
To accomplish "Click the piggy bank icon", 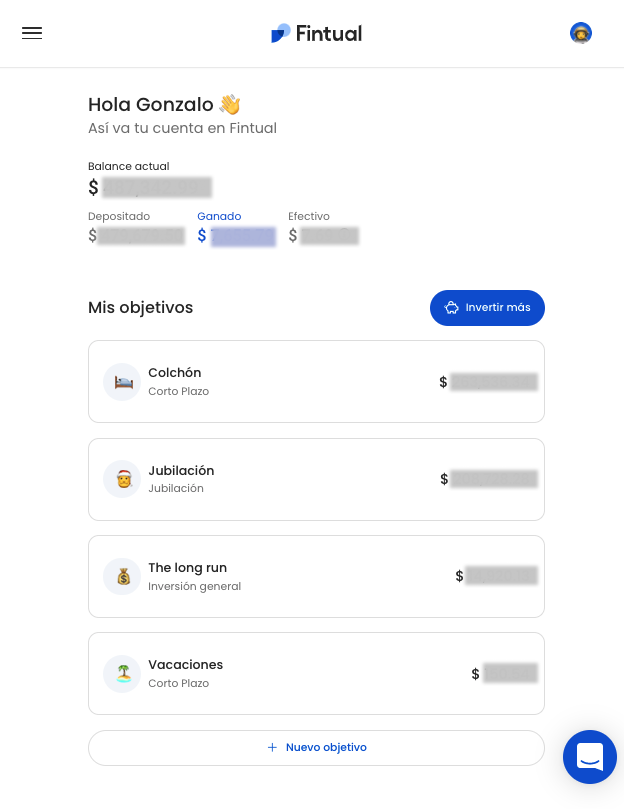I will click(x=452, y=308).
